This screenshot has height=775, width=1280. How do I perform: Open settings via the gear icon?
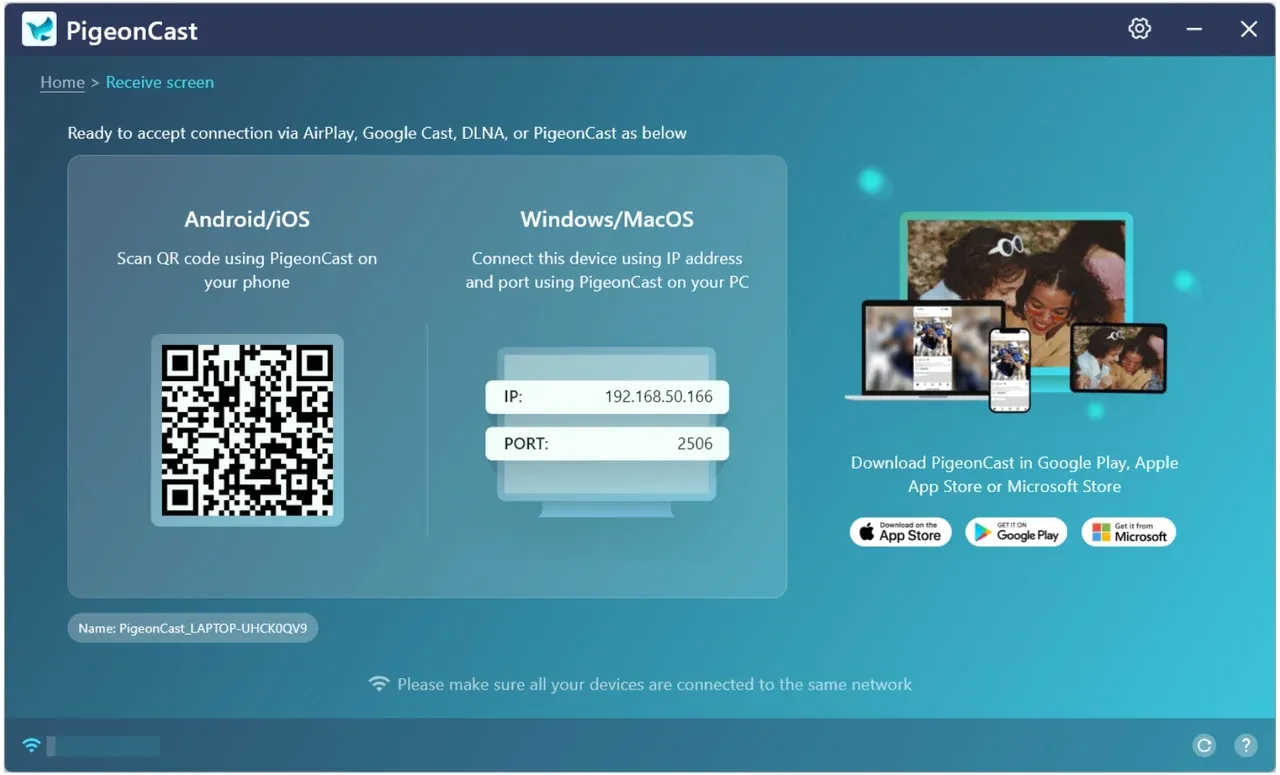1139,29
